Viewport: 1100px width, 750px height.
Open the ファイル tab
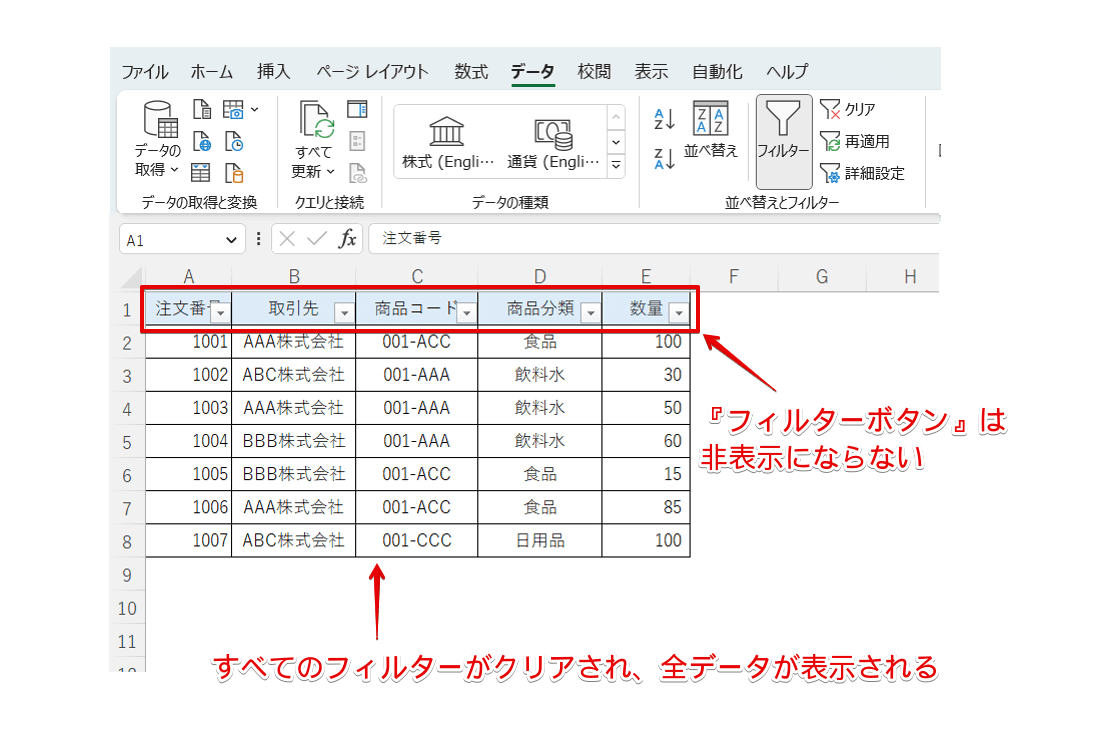(145, 72)
